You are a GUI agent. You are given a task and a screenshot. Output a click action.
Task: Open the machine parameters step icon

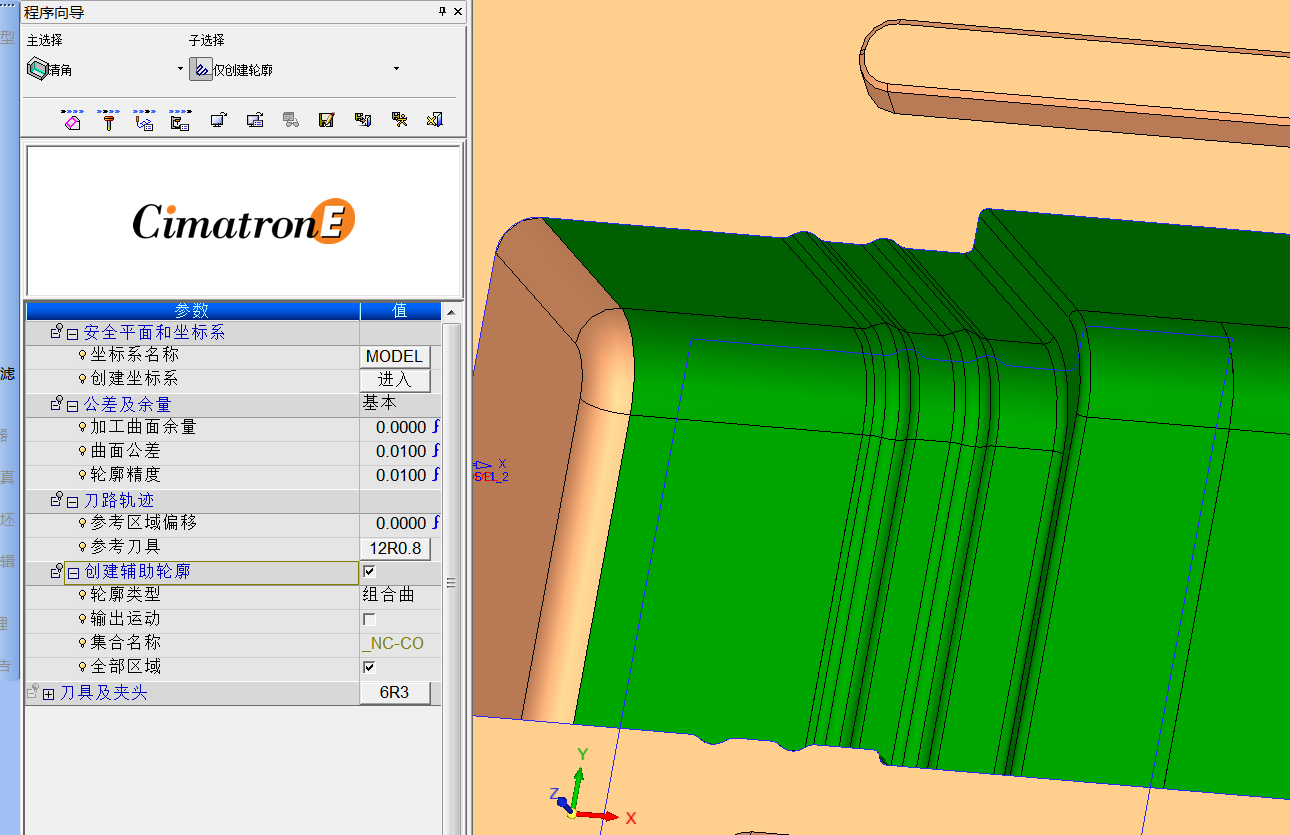(180, 121)
